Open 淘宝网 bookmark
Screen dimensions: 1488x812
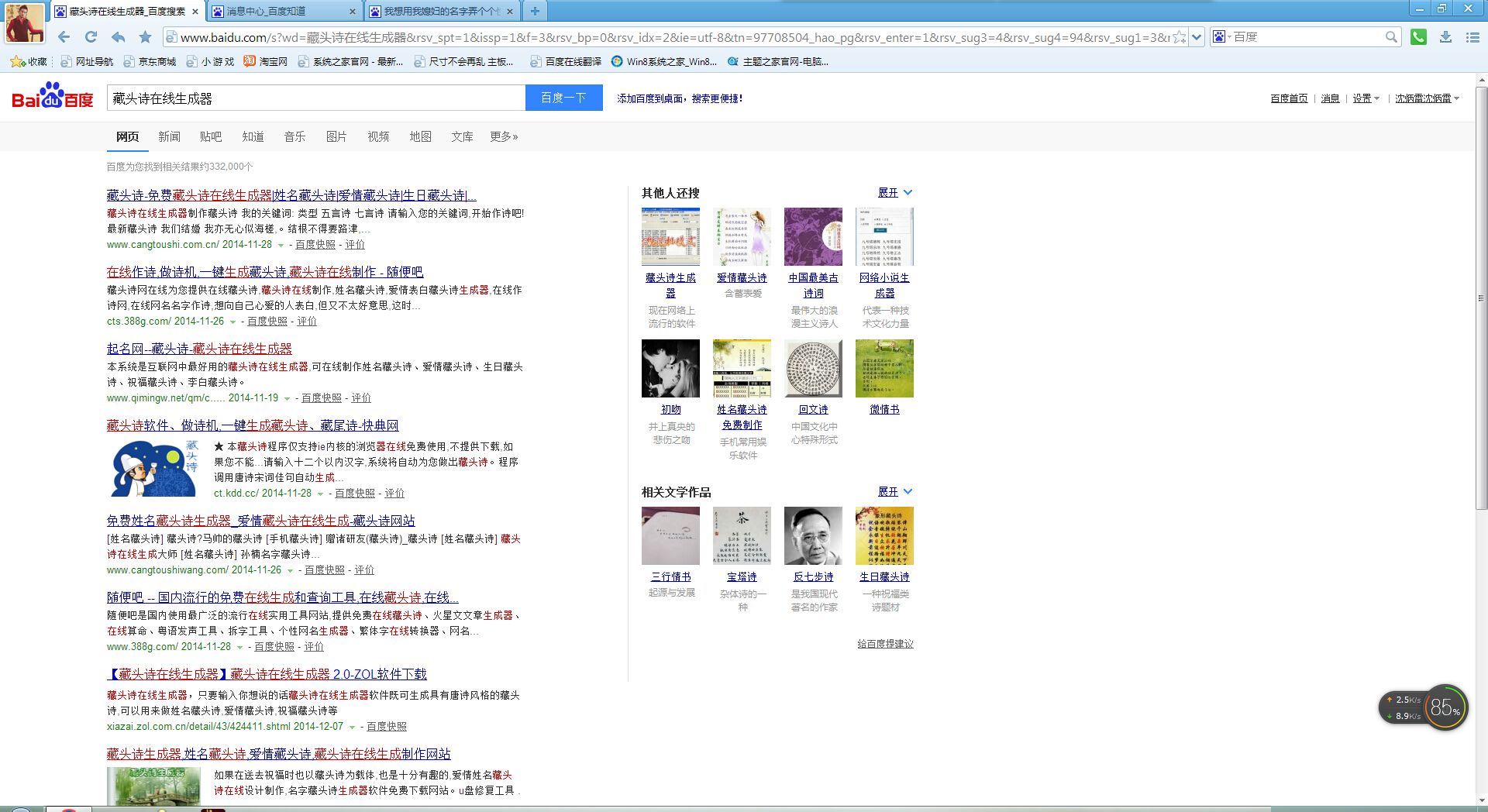coord(266,61)
